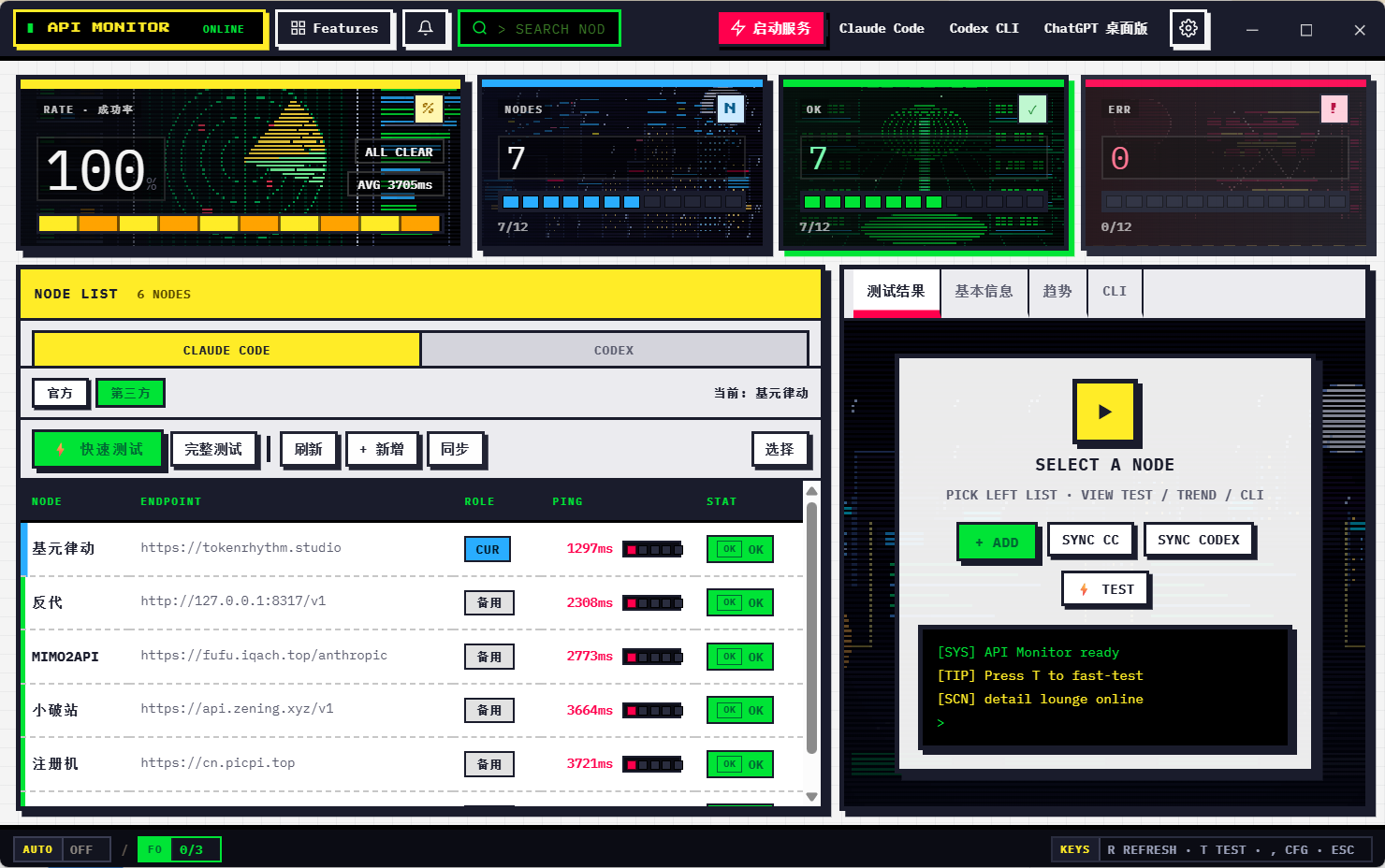
Task: Click the 同步 sync button
Action: pyautogui.click(x=455, y=449)
